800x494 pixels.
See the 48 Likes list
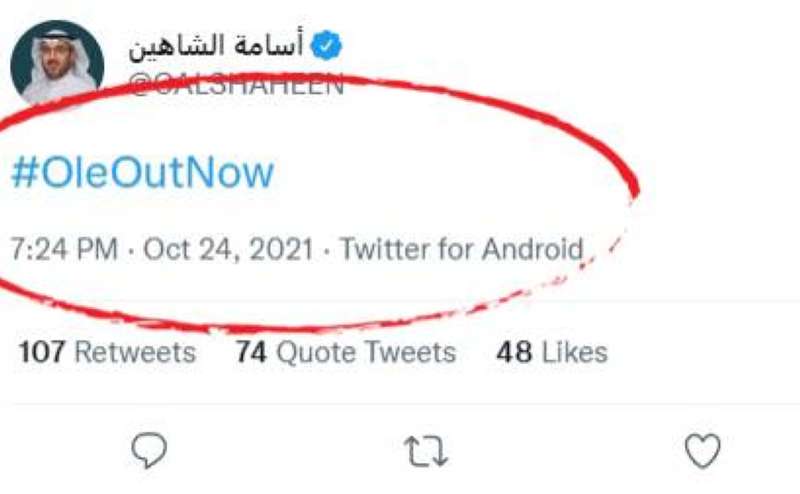551,352
